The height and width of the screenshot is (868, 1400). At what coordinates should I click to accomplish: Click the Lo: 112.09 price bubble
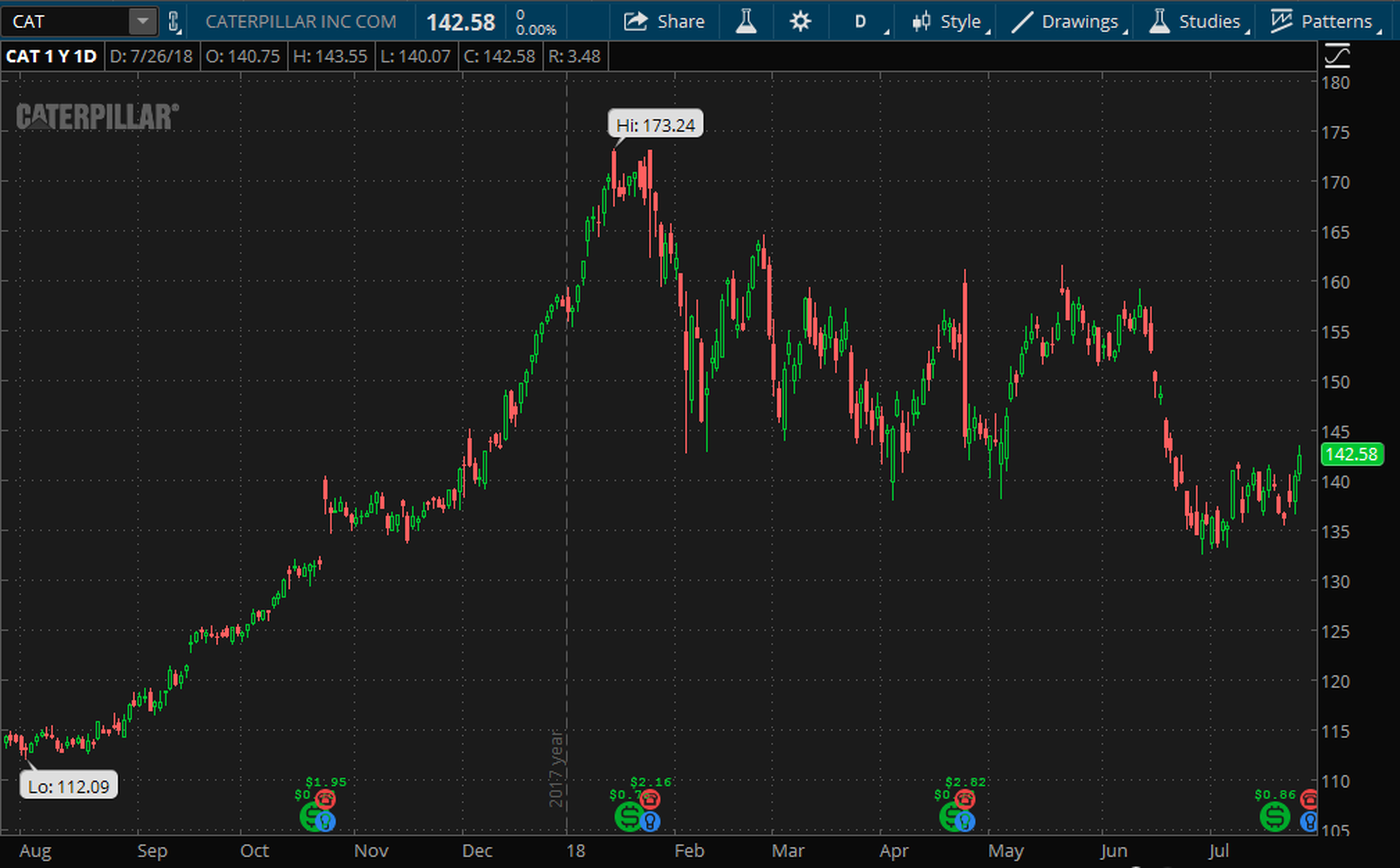(70, 786)
